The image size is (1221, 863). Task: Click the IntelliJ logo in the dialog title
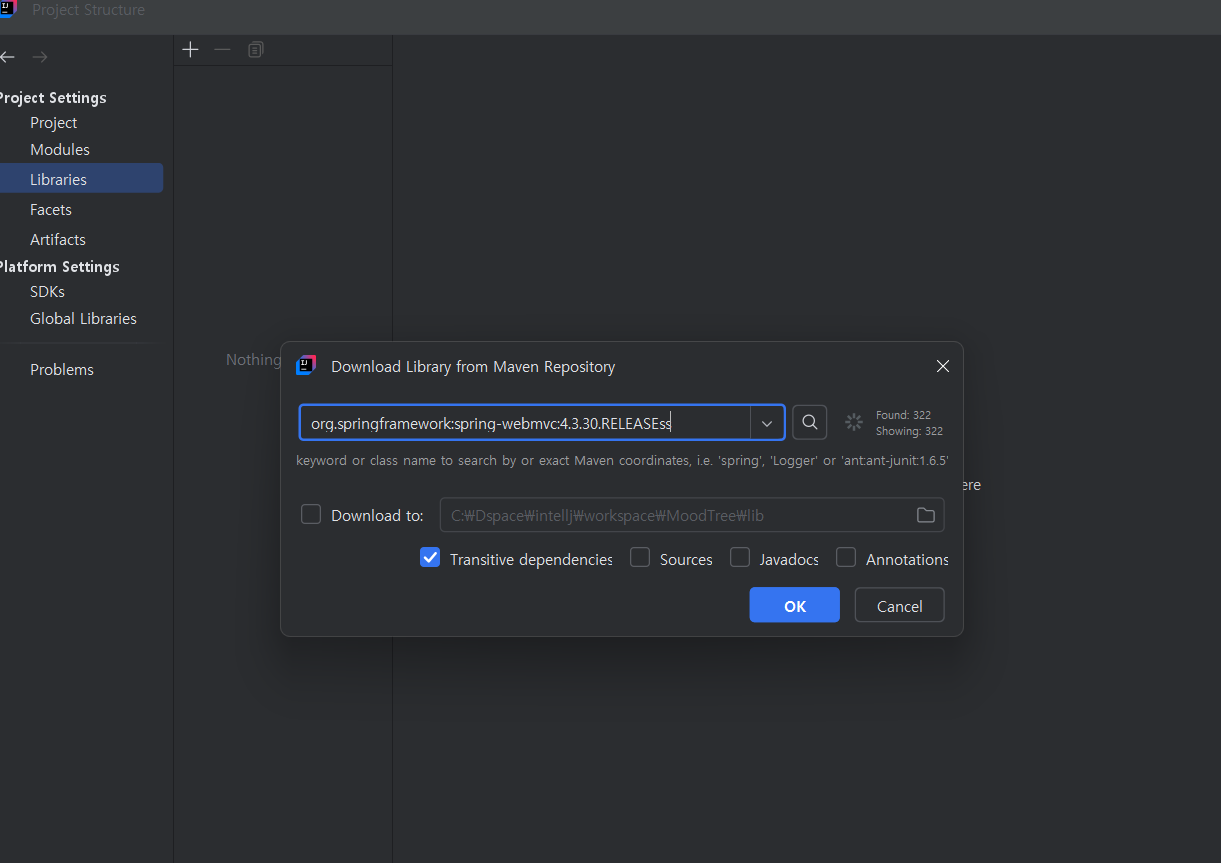click(x=306, y=366)
